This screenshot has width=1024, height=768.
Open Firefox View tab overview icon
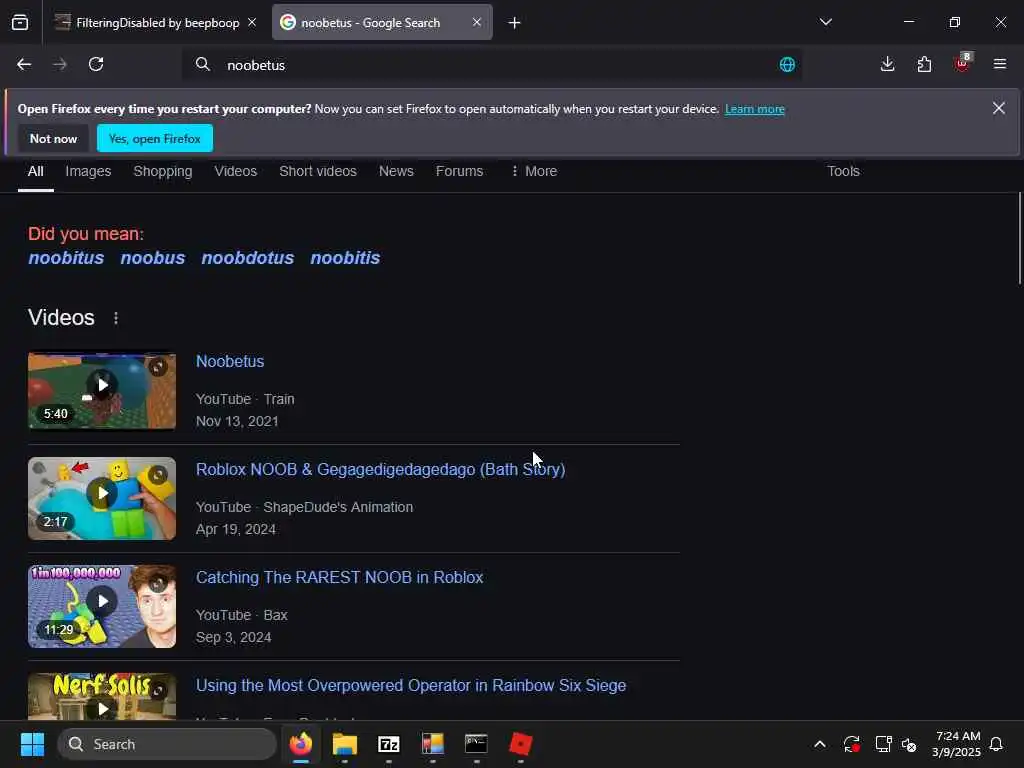20,22
